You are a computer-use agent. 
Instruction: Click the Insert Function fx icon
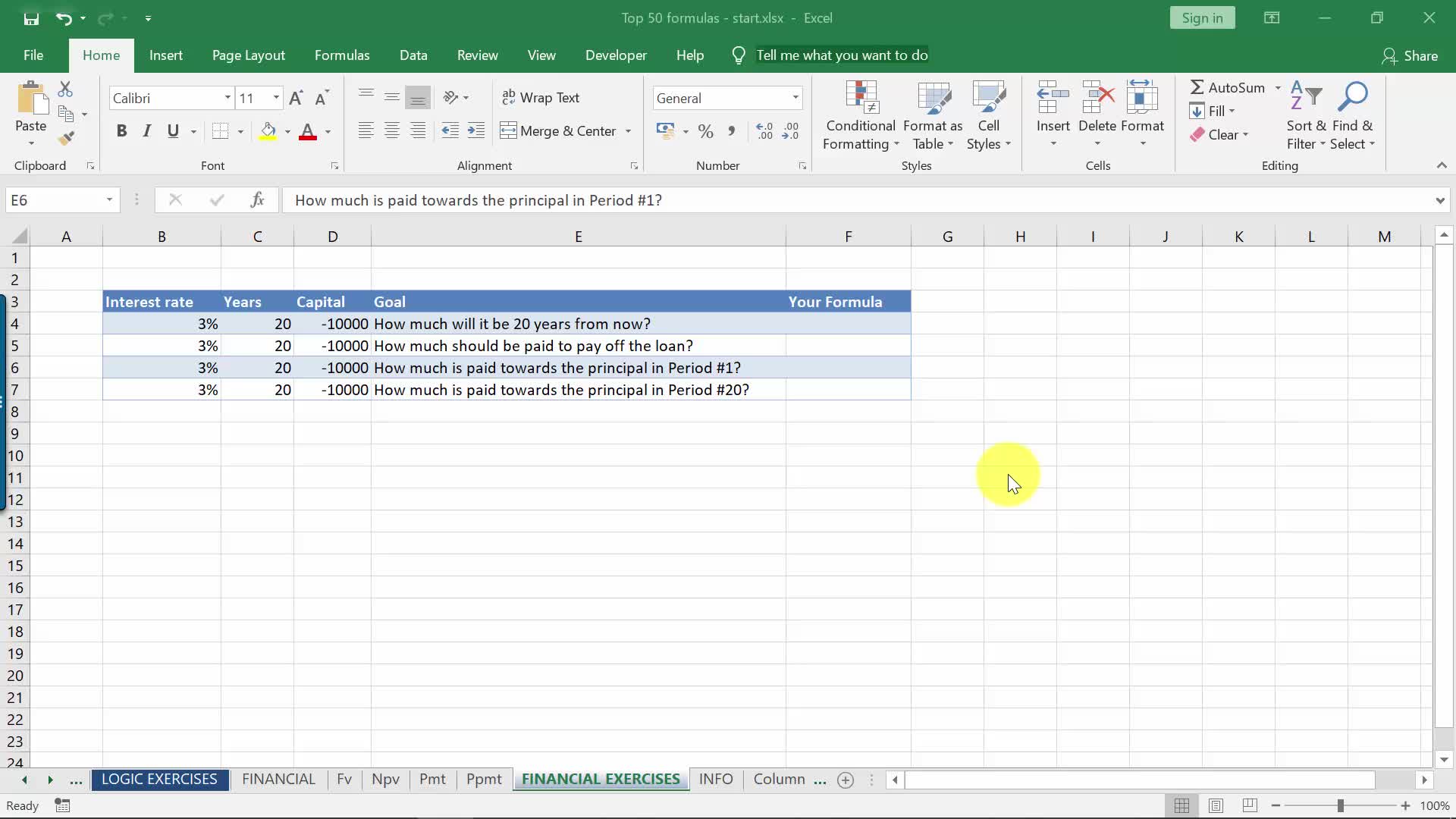[x=257, y=200]
